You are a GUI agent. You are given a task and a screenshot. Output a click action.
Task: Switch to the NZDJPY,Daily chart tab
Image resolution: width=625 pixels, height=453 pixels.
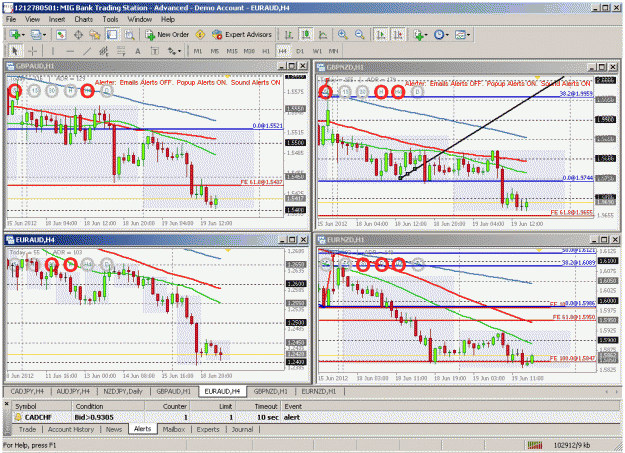click(x=122, y=391)
